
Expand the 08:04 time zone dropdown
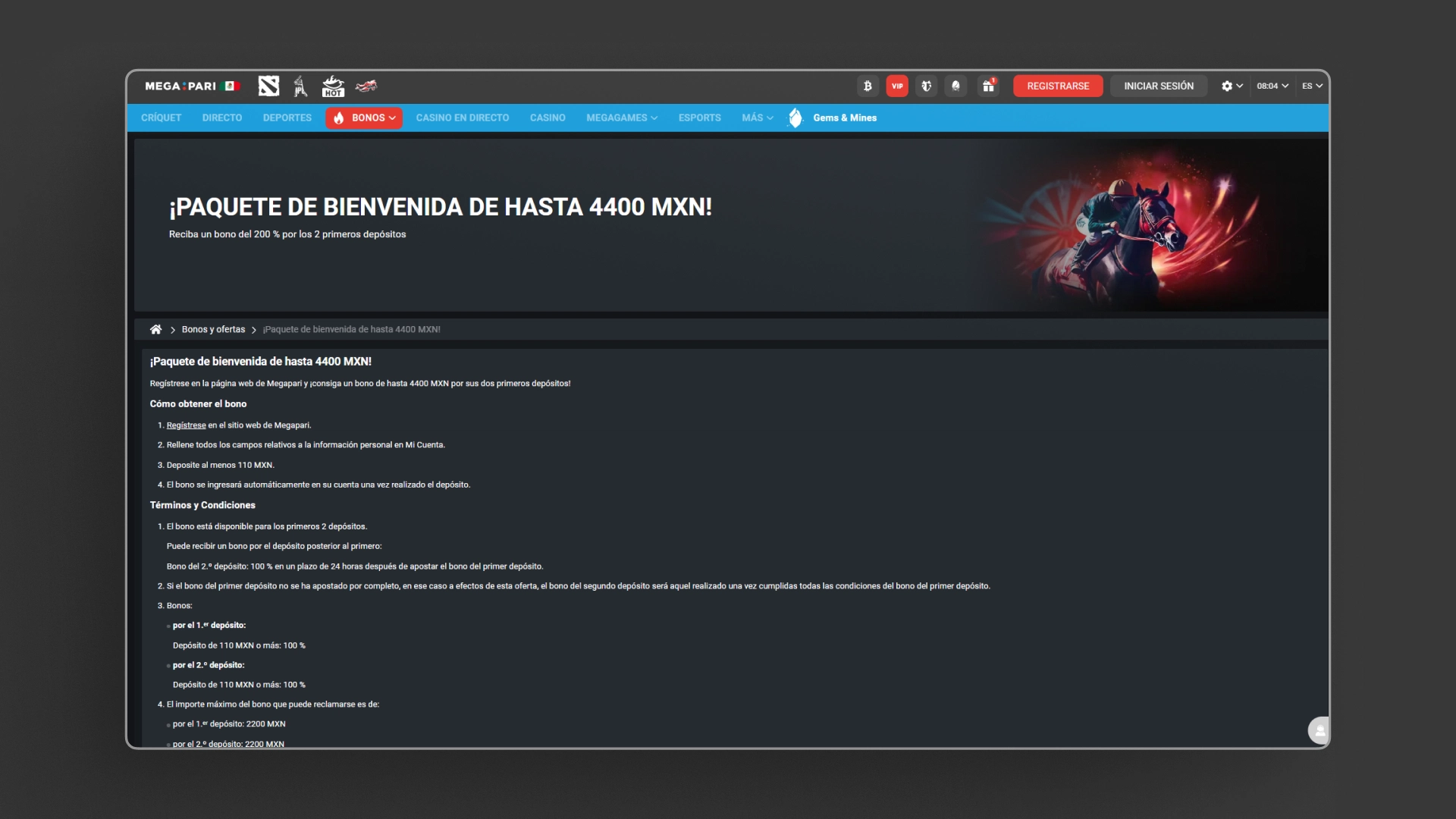(1272, 86)
